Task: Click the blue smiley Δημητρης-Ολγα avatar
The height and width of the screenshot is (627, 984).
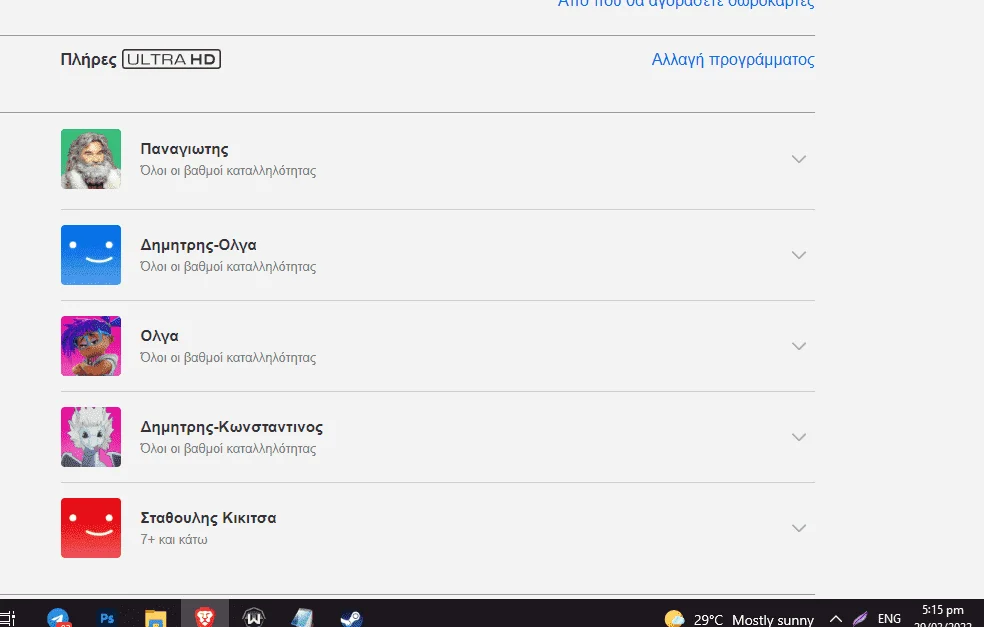Action: 91,255
